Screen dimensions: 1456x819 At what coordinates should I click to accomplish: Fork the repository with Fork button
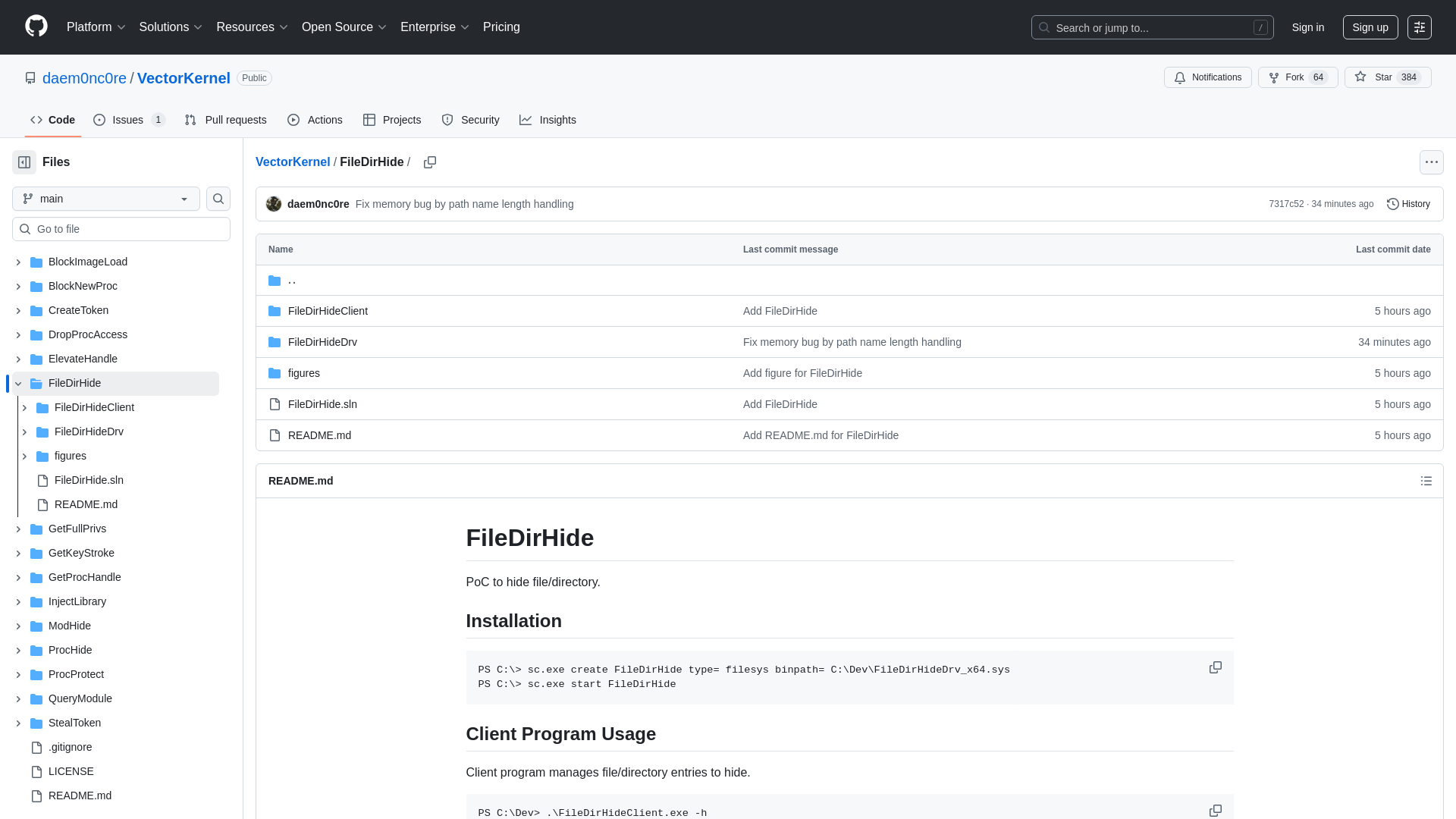click(1298, 77)
